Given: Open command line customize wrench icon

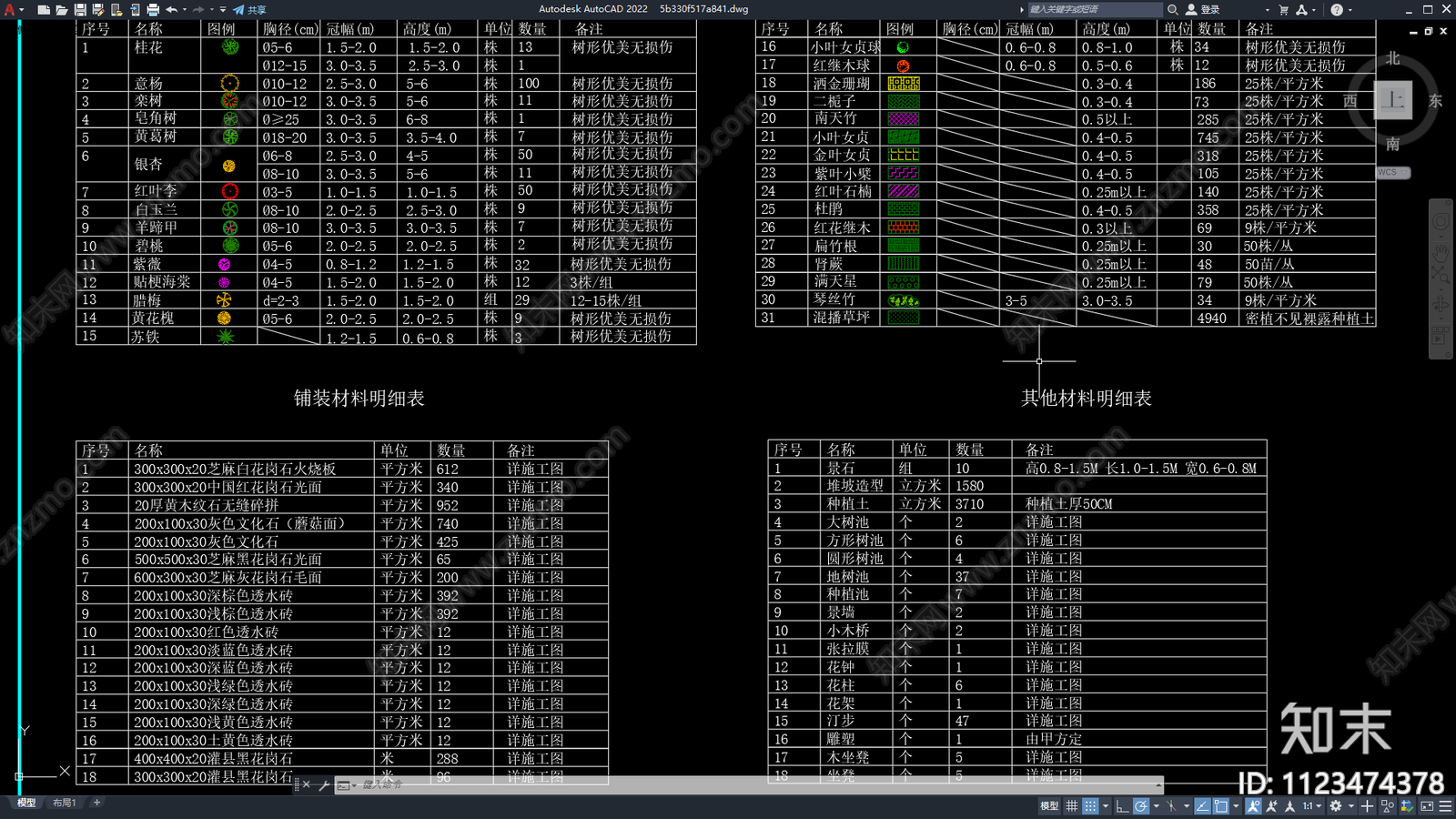Looking at the screenshot, I should 323,784.
